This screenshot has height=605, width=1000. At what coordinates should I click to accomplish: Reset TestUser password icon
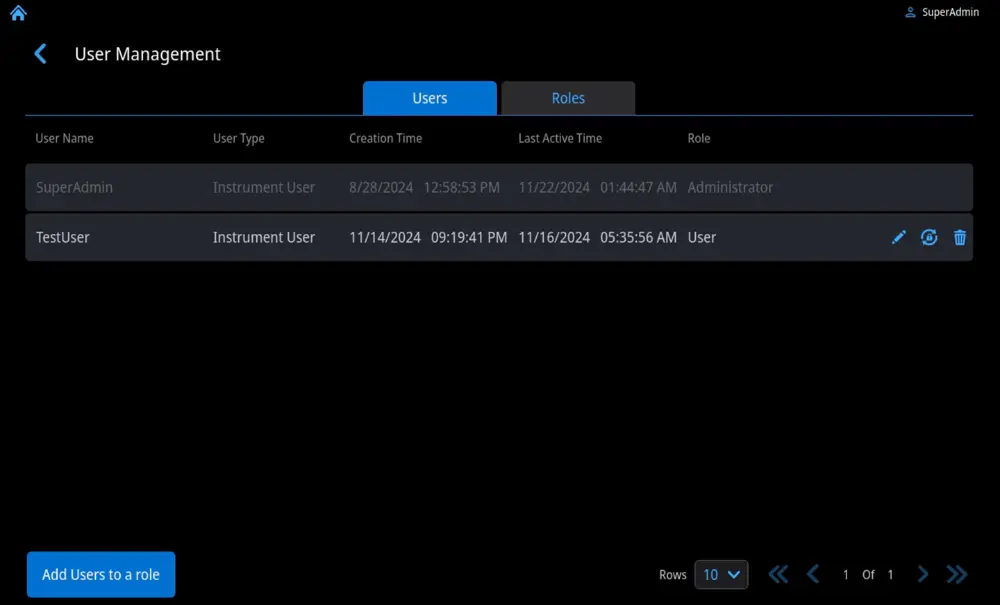coord(929,237)
